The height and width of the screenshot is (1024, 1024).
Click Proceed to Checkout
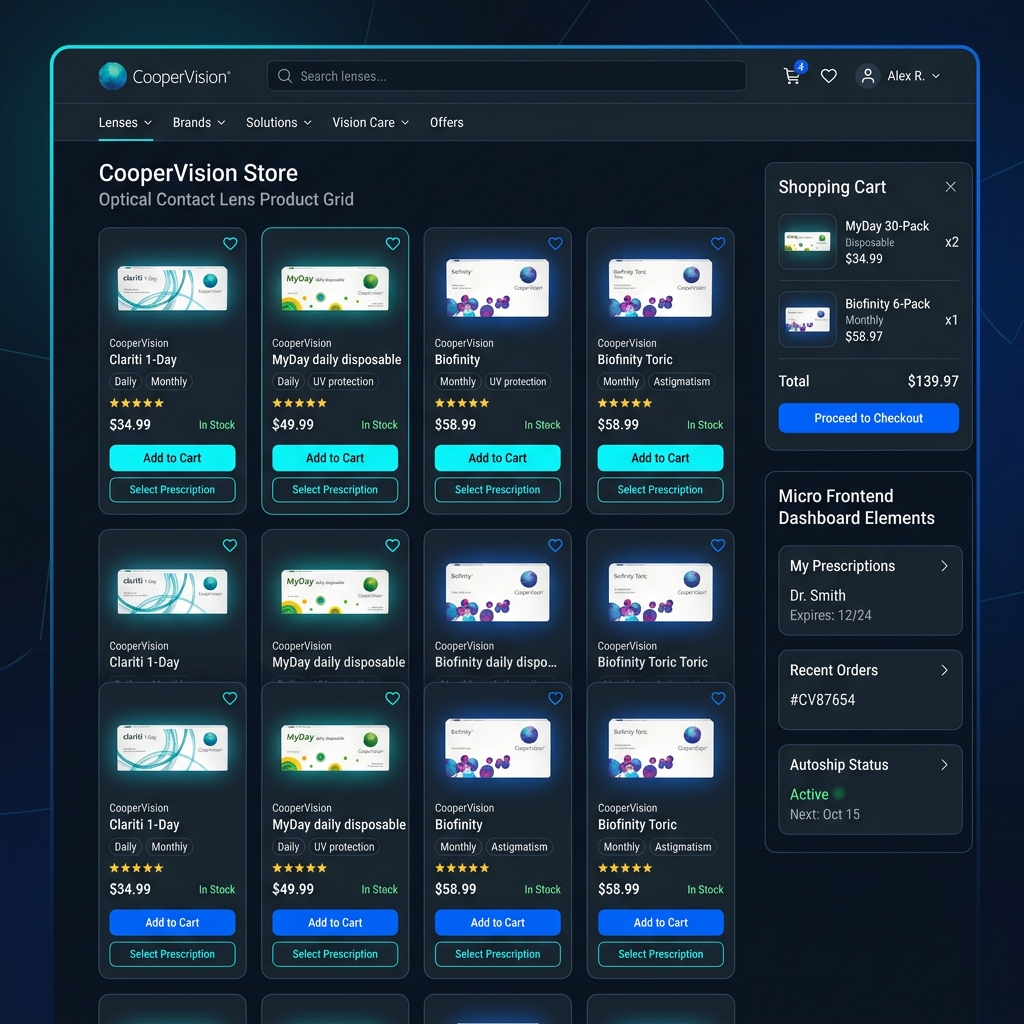coord(868,418)
